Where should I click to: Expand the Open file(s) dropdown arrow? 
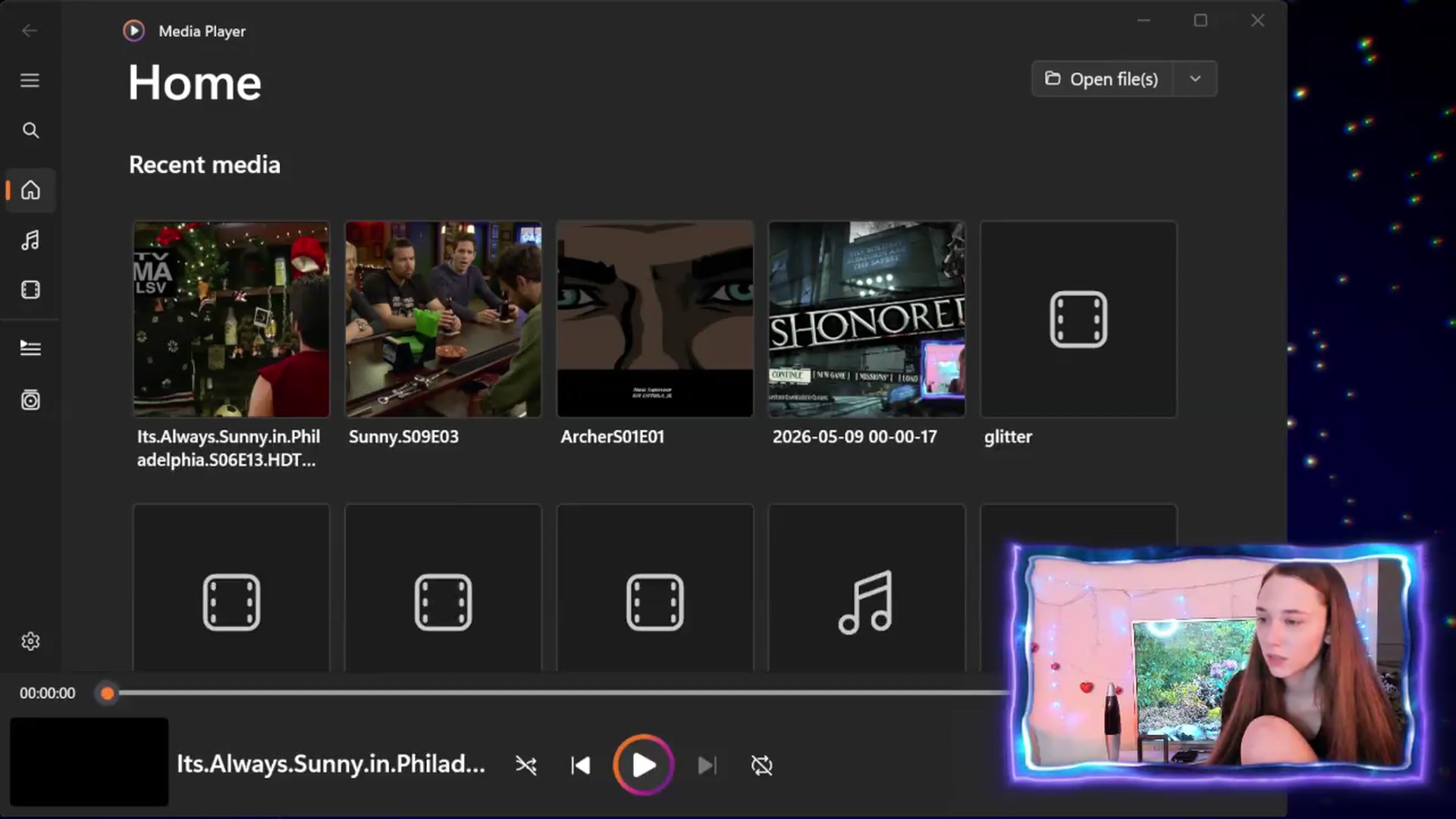[1195, 79]
